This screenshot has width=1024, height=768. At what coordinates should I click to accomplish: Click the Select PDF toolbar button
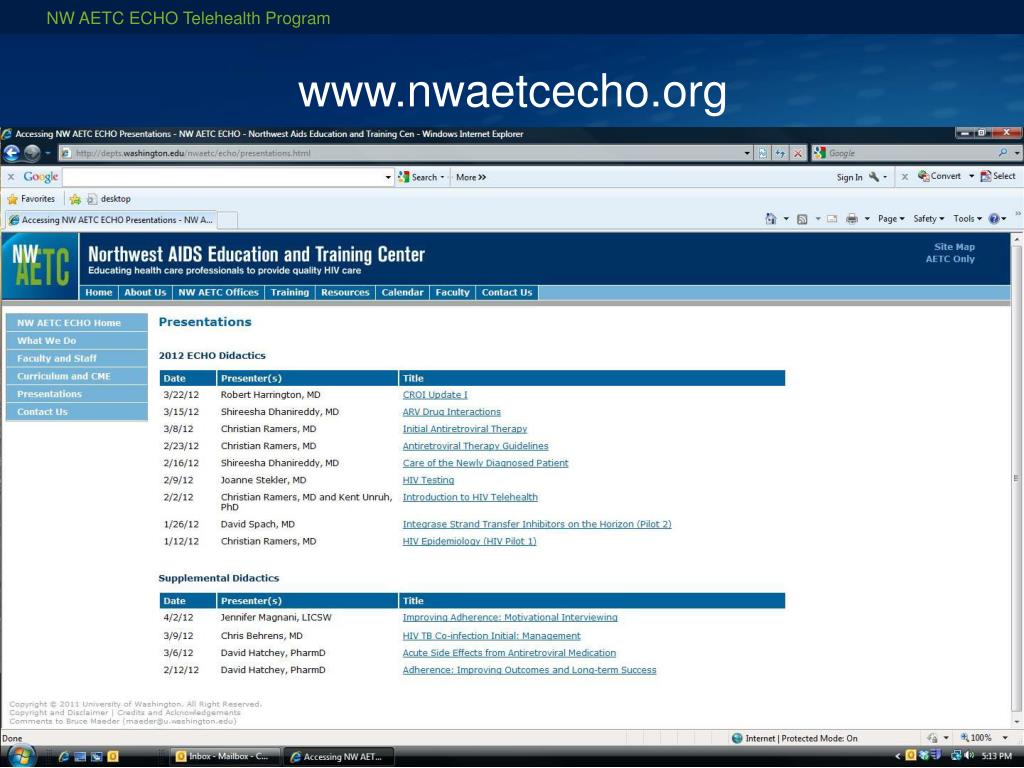click(x=998, y=176)
